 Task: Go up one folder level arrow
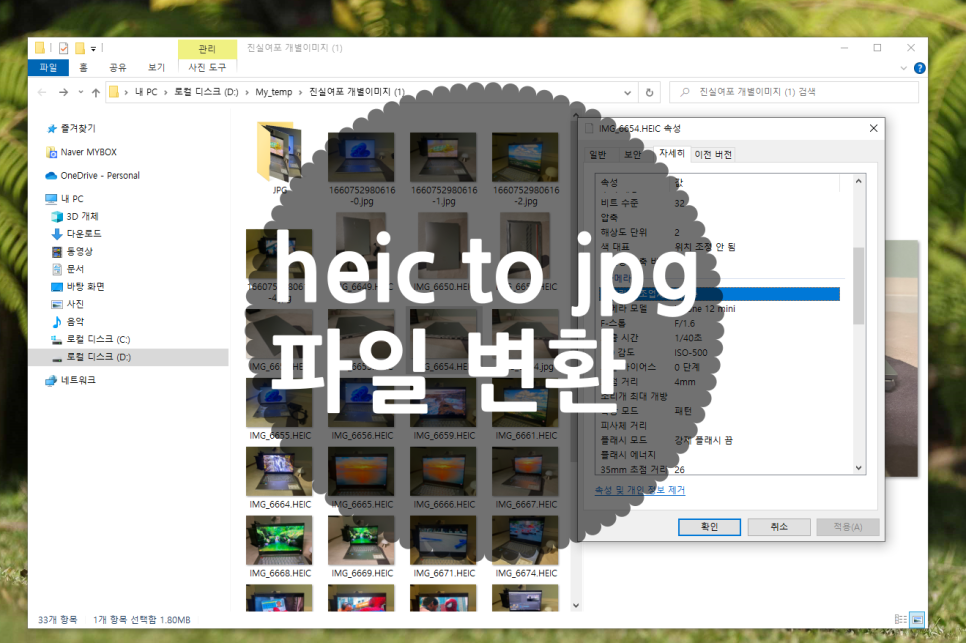coord(95,92)
